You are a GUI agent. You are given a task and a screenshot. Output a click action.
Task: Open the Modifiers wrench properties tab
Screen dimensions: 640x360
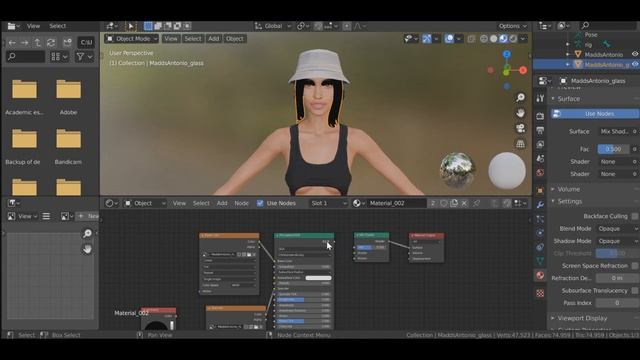[540, 204]
